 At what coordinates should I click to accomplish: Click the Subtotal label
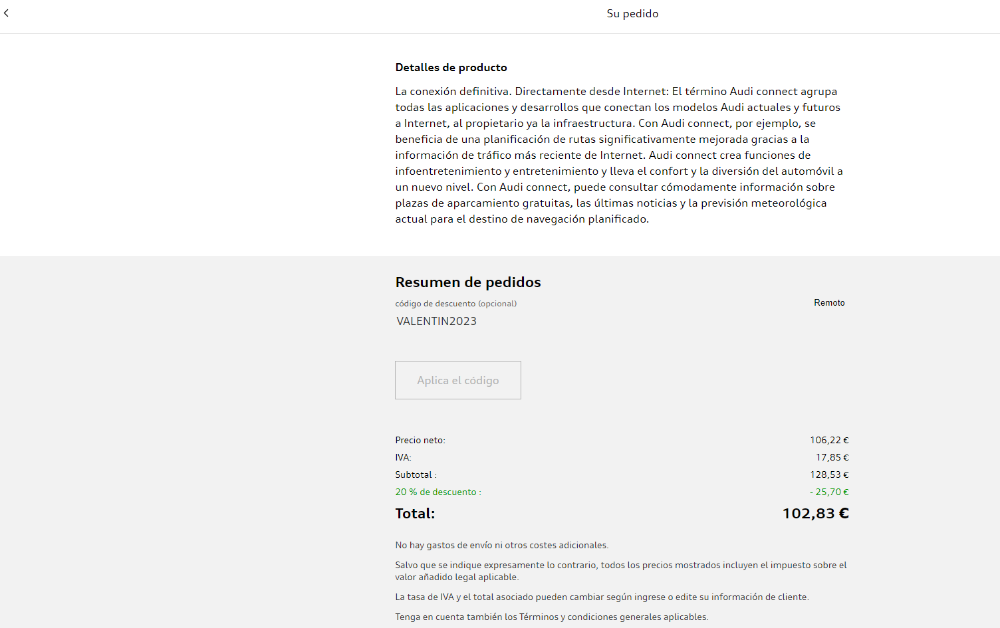click(415, 475)
